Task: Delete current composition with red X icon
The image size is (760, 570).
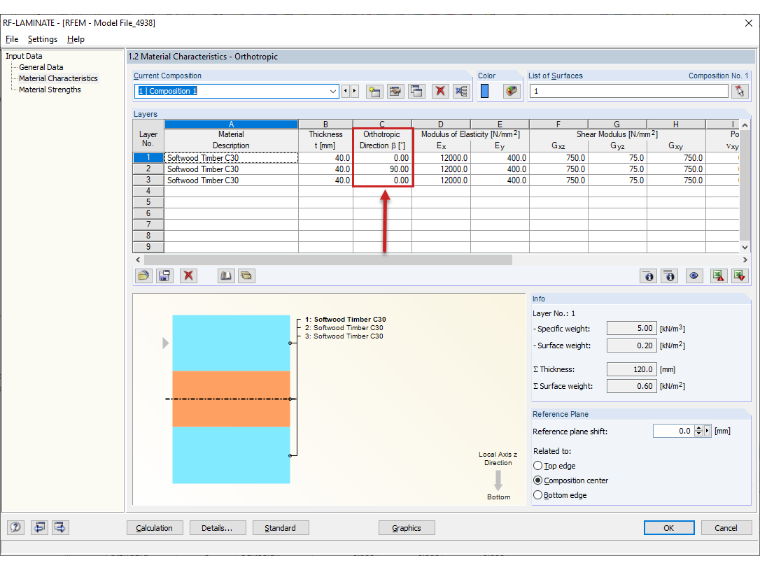Action: [x=440, y=91]
